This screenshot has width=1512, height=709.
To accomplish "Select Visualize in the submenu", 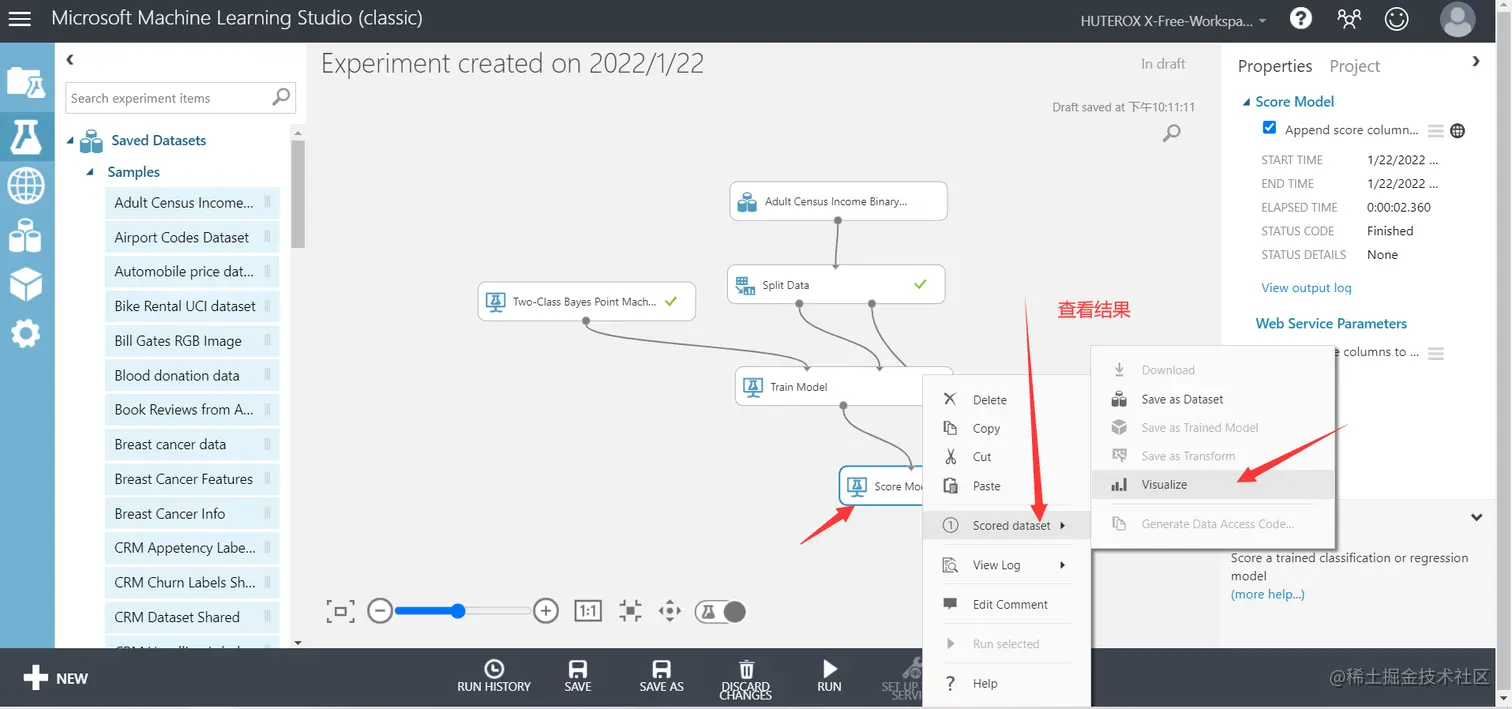I will 1213,484.
